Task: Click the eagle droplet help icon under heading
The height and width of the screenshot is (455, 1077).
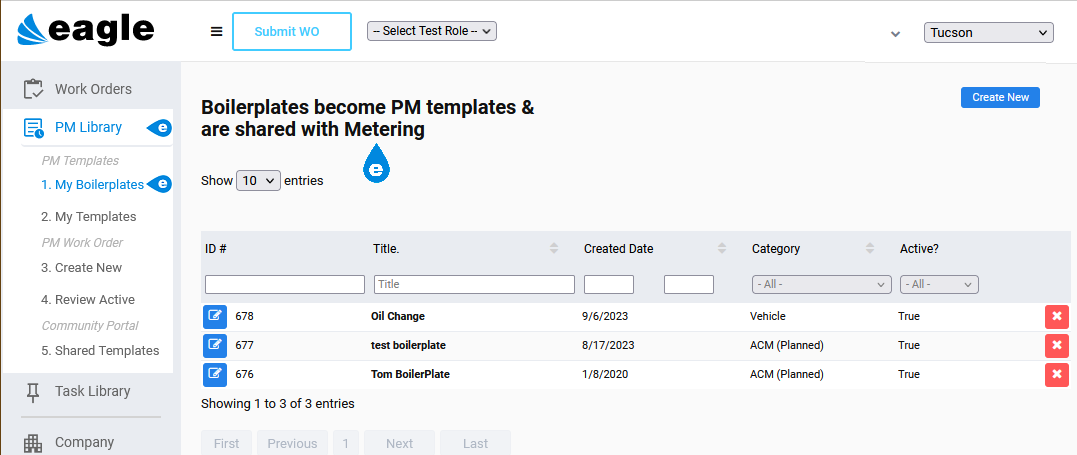Action: click(376, 164)
